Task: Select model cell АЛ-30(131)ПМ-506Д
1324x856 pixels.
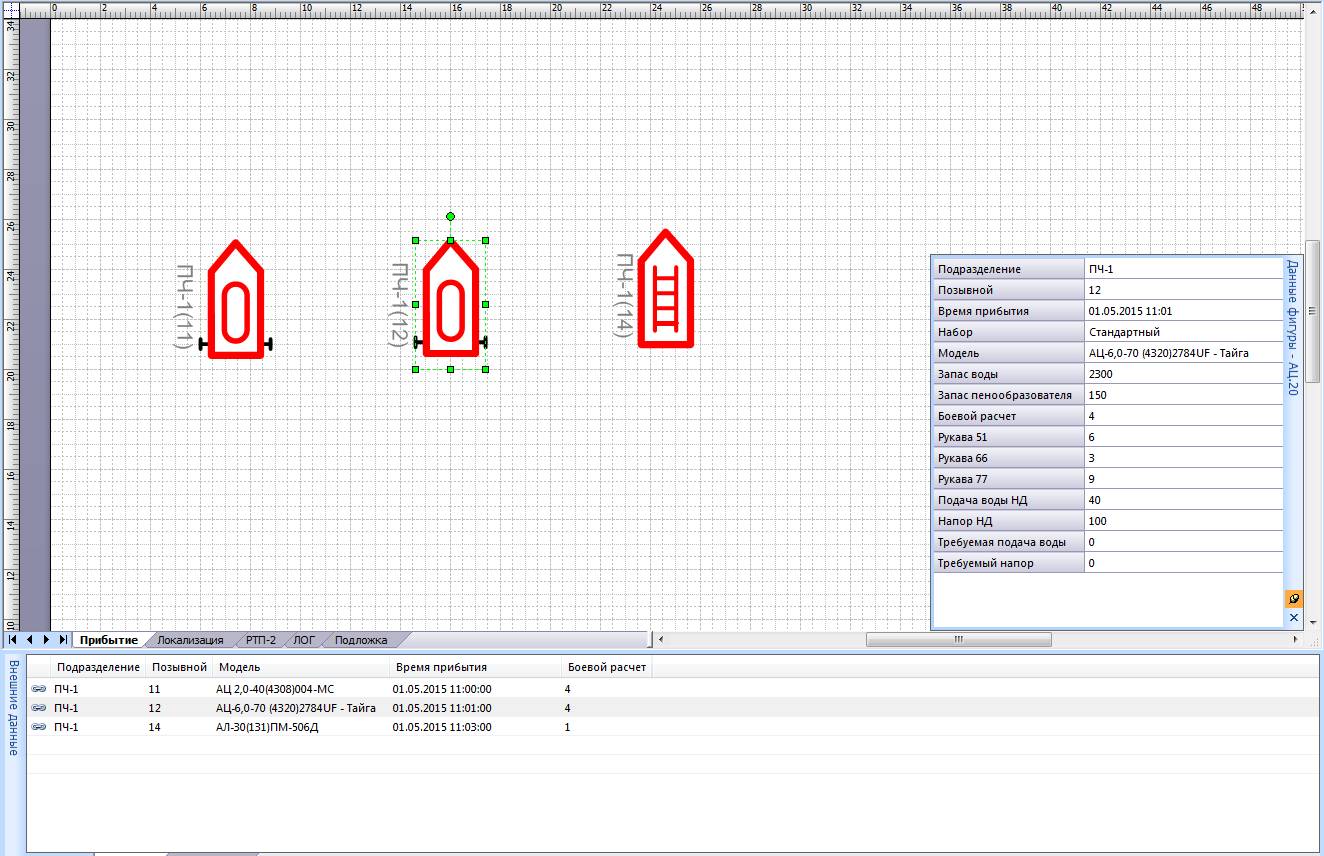Action: tap(268, 727)
